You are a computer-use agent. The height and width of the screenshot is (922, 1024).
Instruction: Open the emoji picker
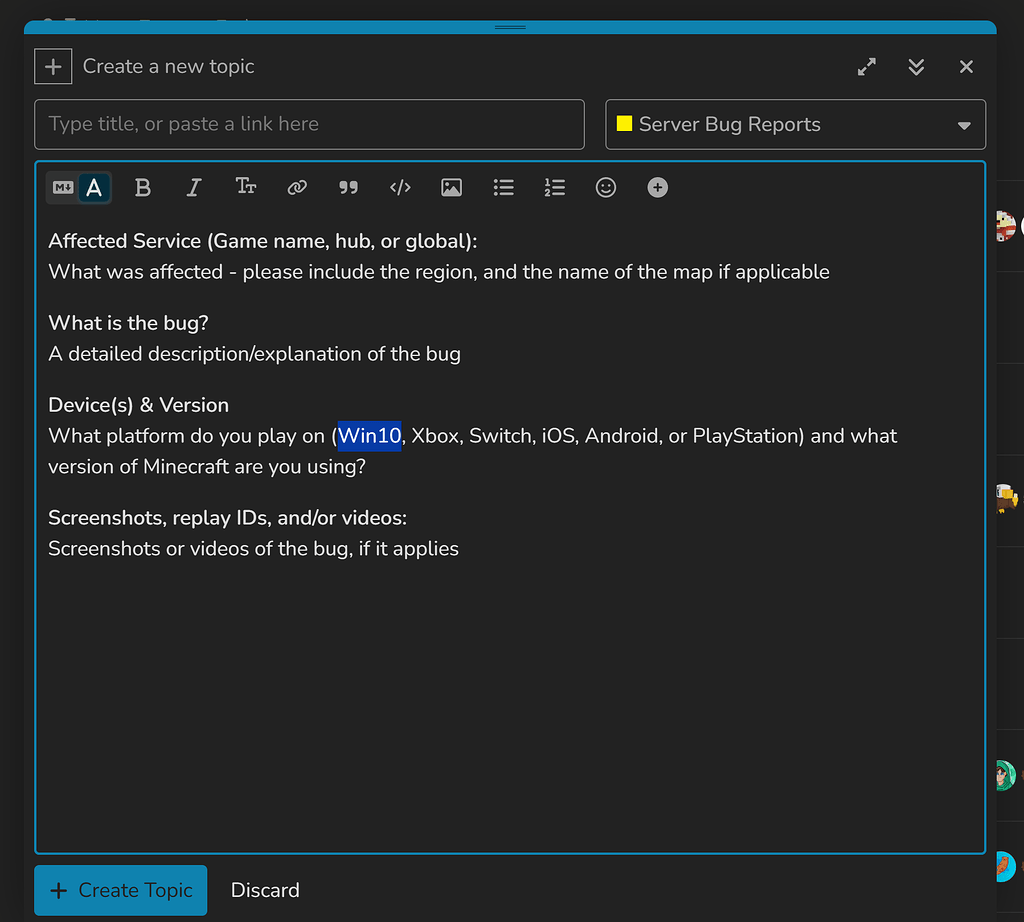(x=605, y=188)
